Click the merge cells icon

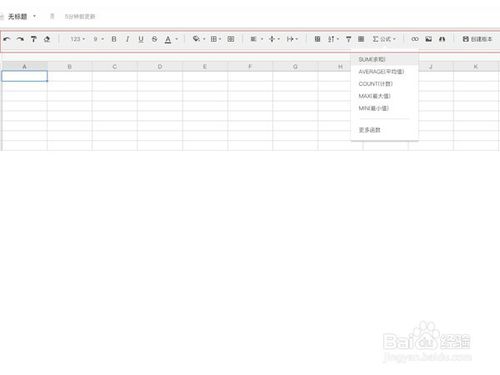(231, 39)
